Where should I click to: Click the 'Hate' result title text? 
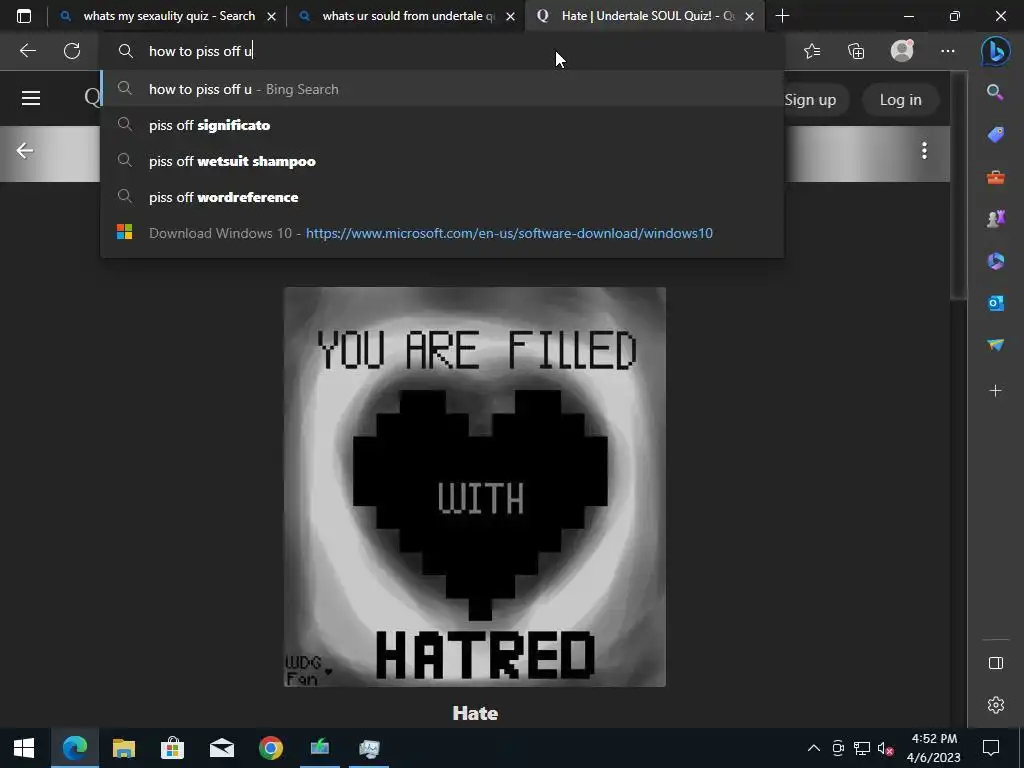click(x=475, y=713)
